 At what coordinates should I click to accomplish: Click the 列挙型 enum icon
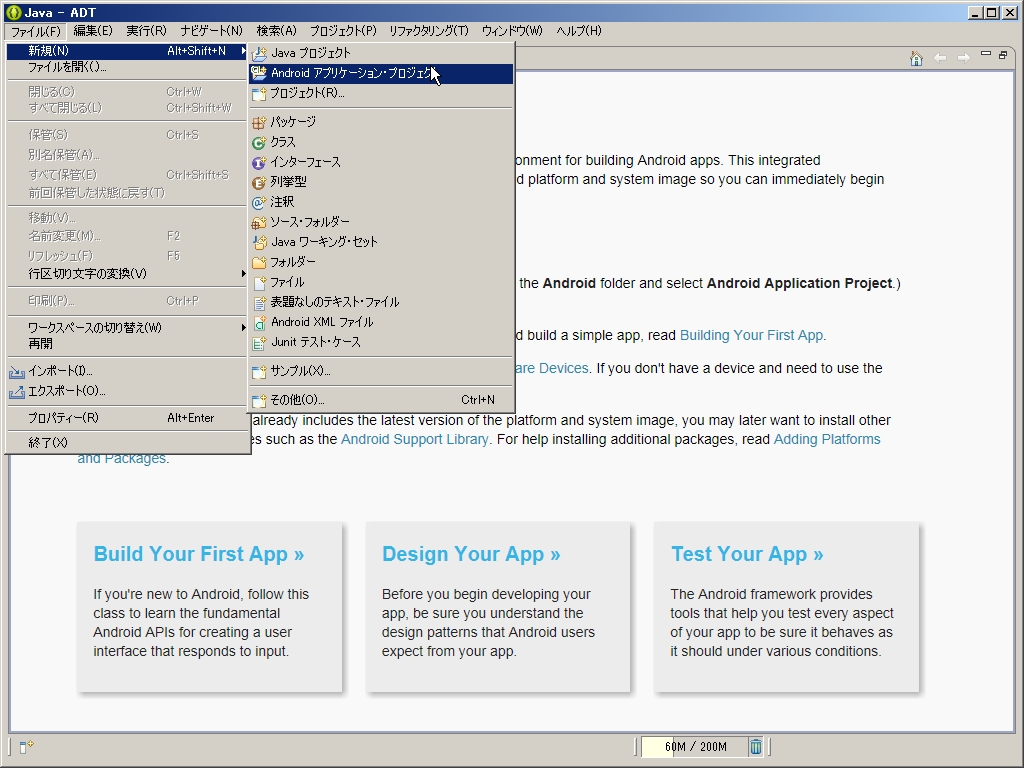pos(259,182)
